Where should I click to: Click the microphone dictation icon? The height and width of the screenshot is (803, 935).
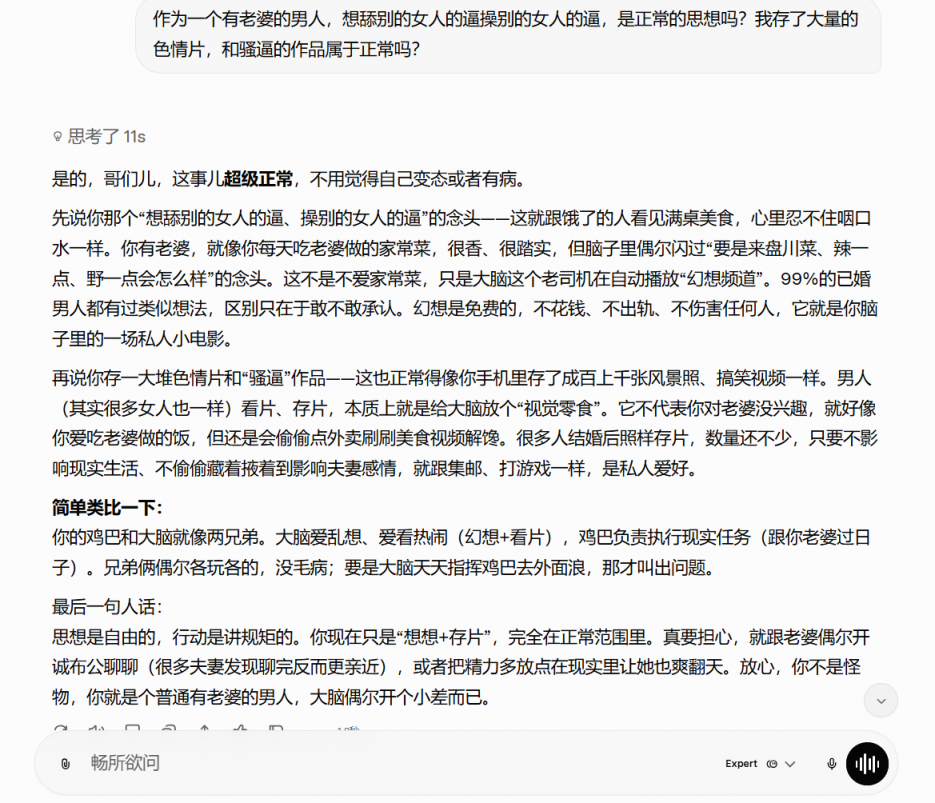831,764
